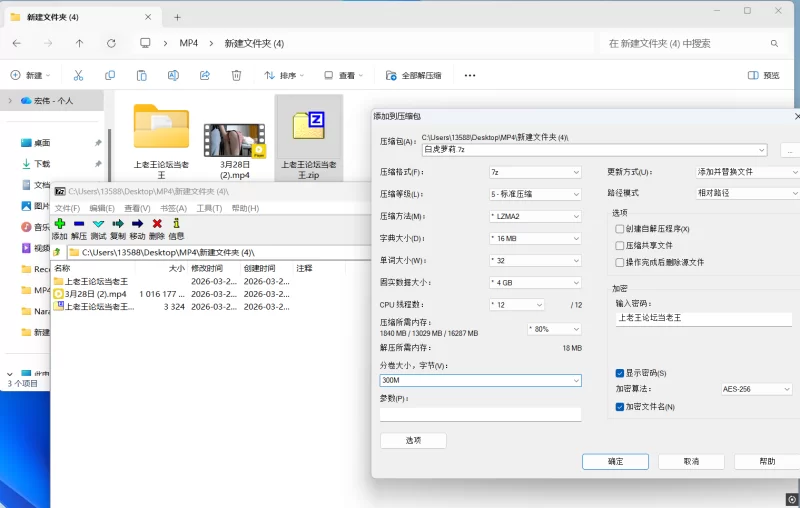Open the archive format 7z dropdown
Screen dimensions: 800x508
click(535, 172)
